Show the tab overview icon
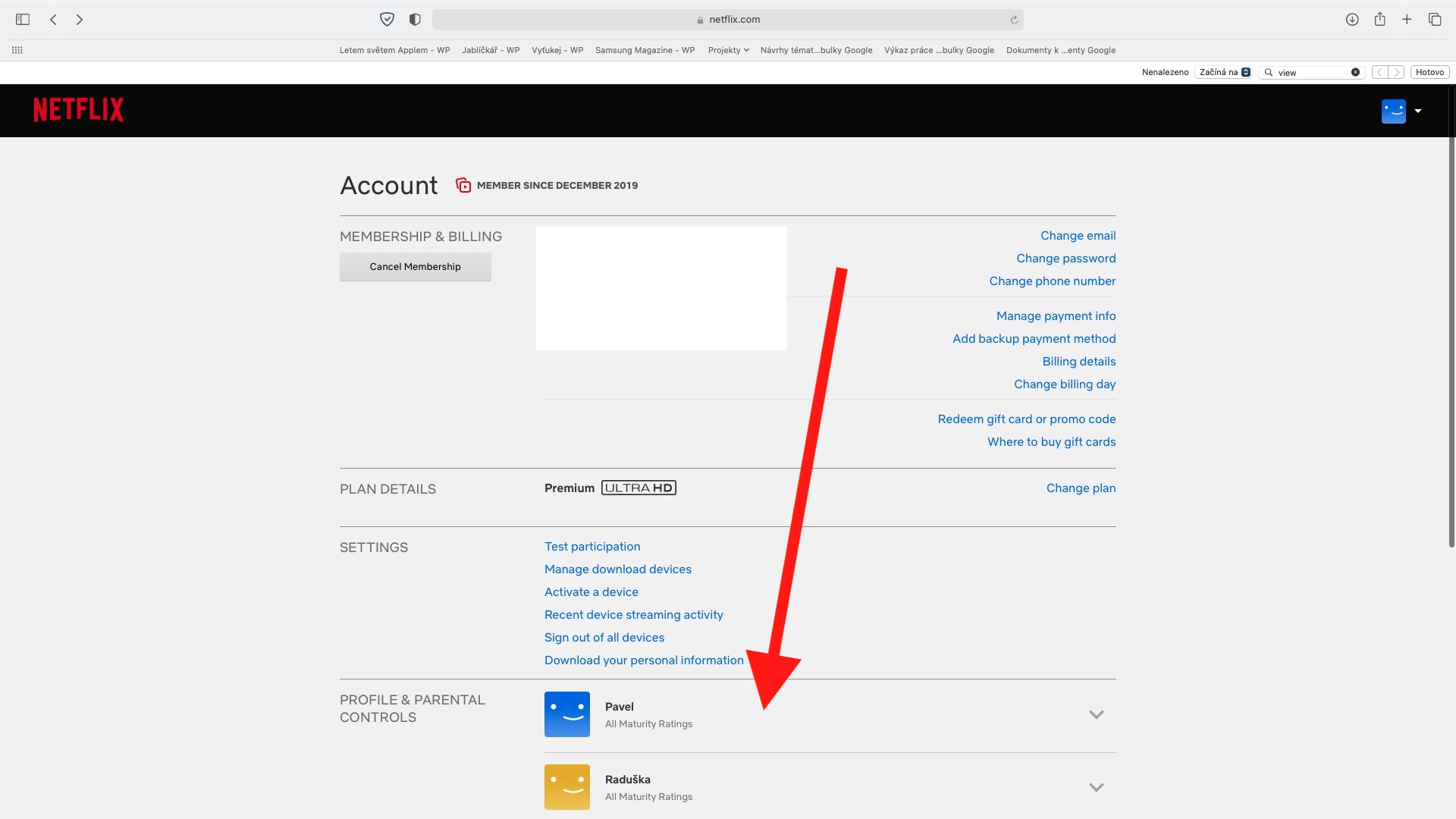The width and height of the screenshot is (1456, 819). (1435, 20)
